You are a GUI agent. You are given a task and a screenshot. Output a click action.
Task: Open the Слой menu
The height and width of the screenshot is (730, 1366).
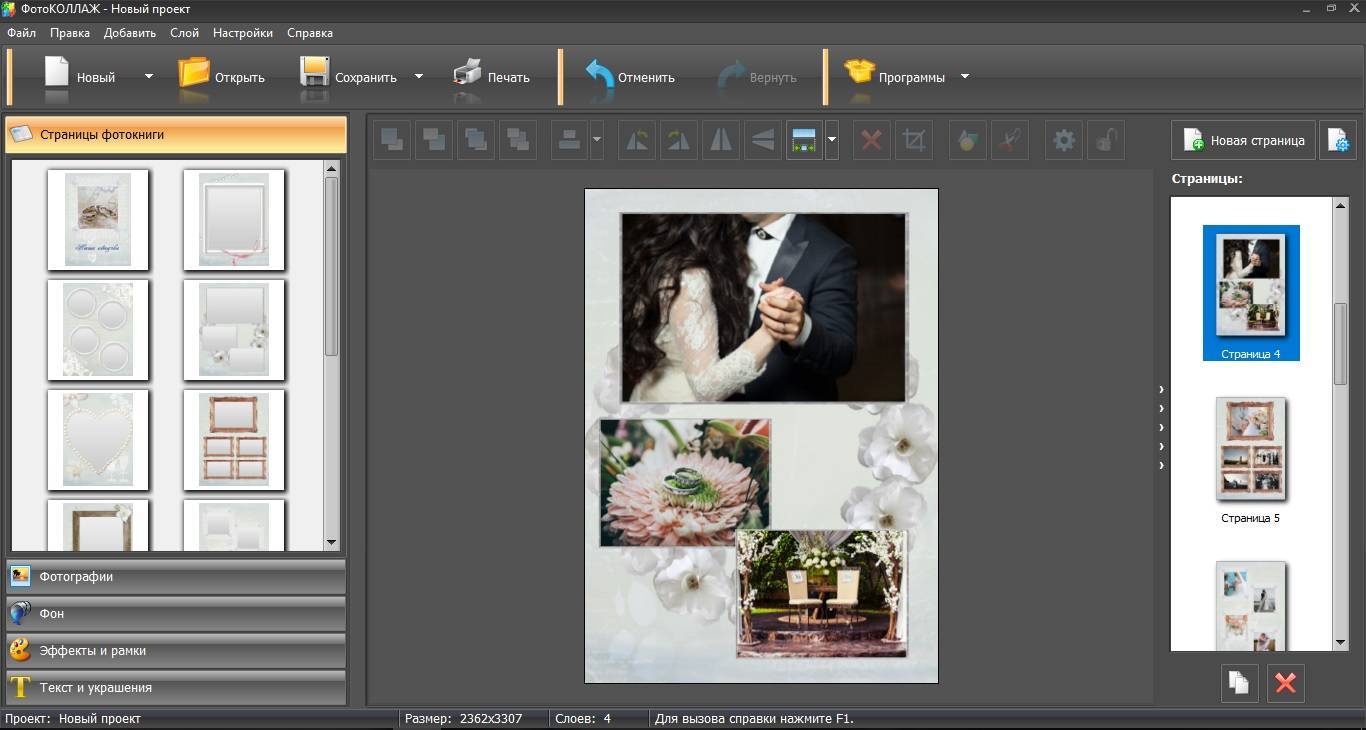click(x=184, y=33)
